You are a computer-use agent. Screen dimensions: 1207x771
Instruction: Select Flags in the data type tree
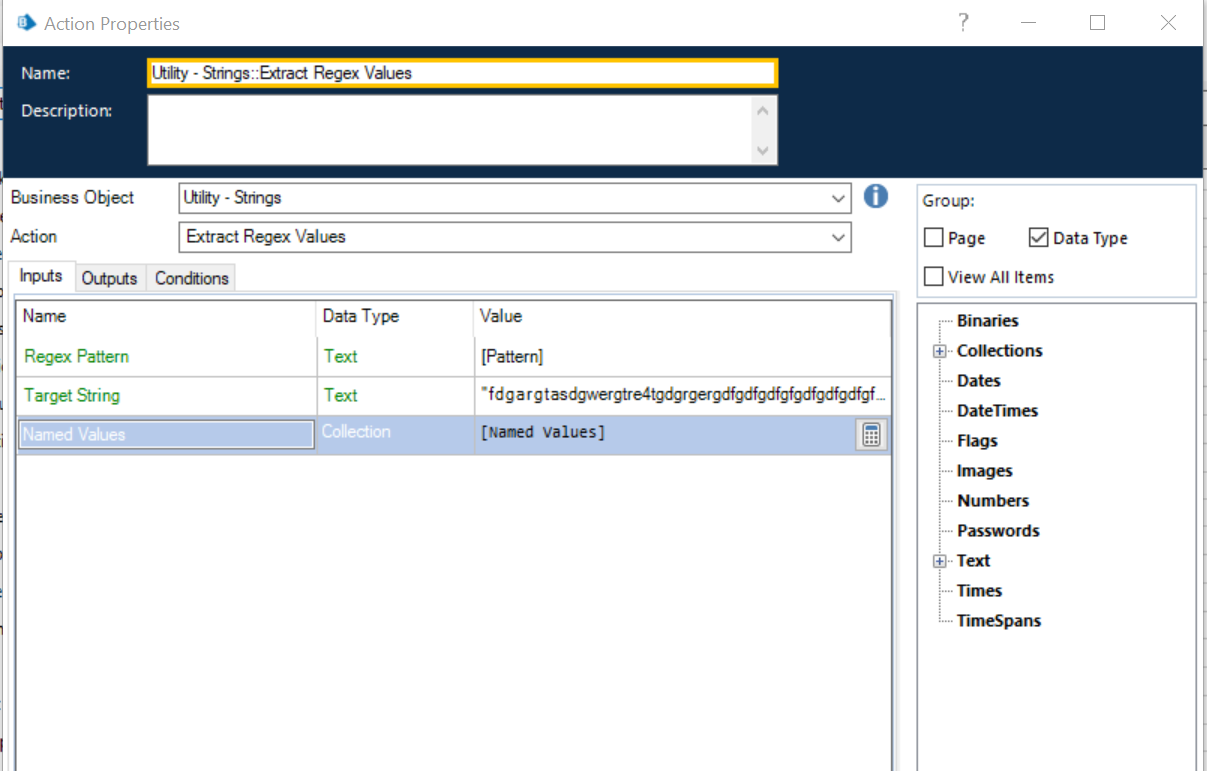coord(977,440)
